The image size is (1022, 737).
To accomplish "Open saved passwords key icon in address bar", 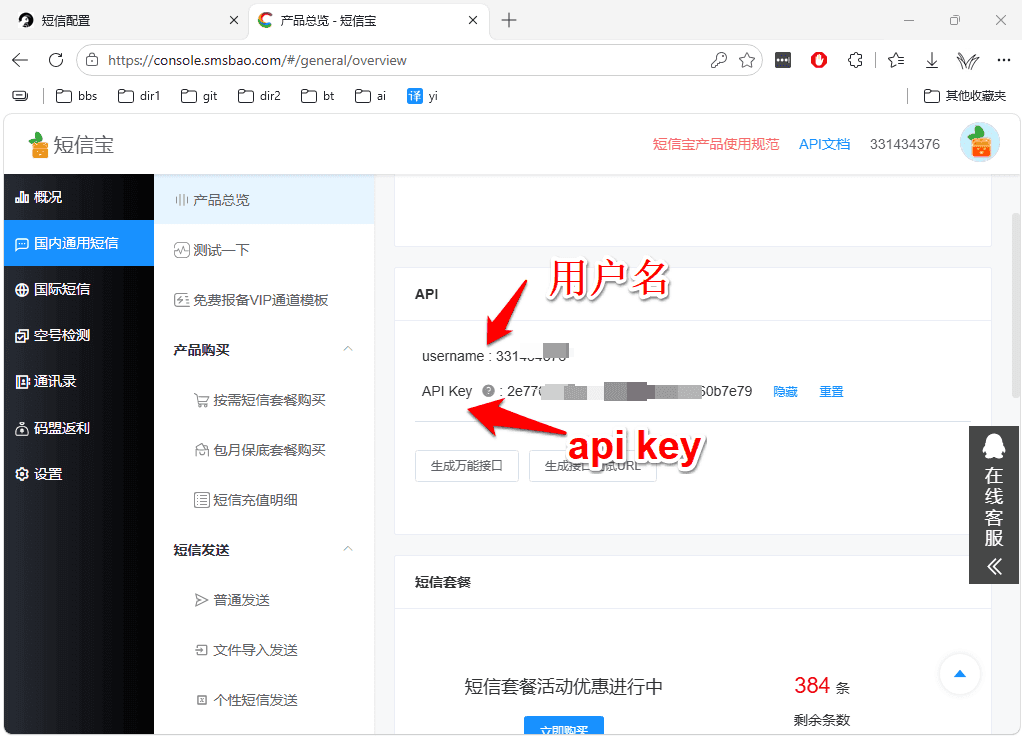I will click(719, 61).
